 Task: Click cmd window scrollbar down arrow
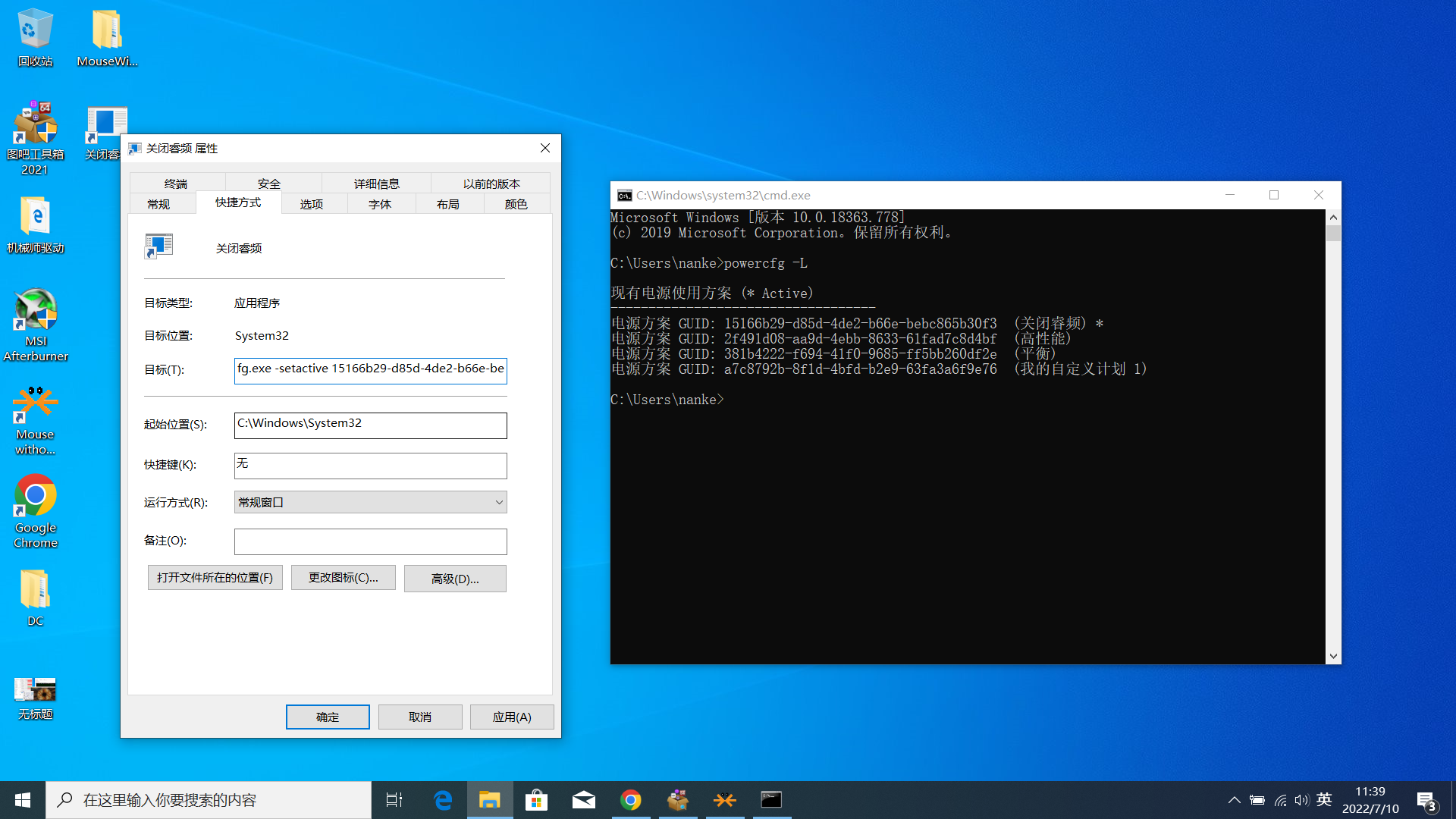pos(1333,657)
